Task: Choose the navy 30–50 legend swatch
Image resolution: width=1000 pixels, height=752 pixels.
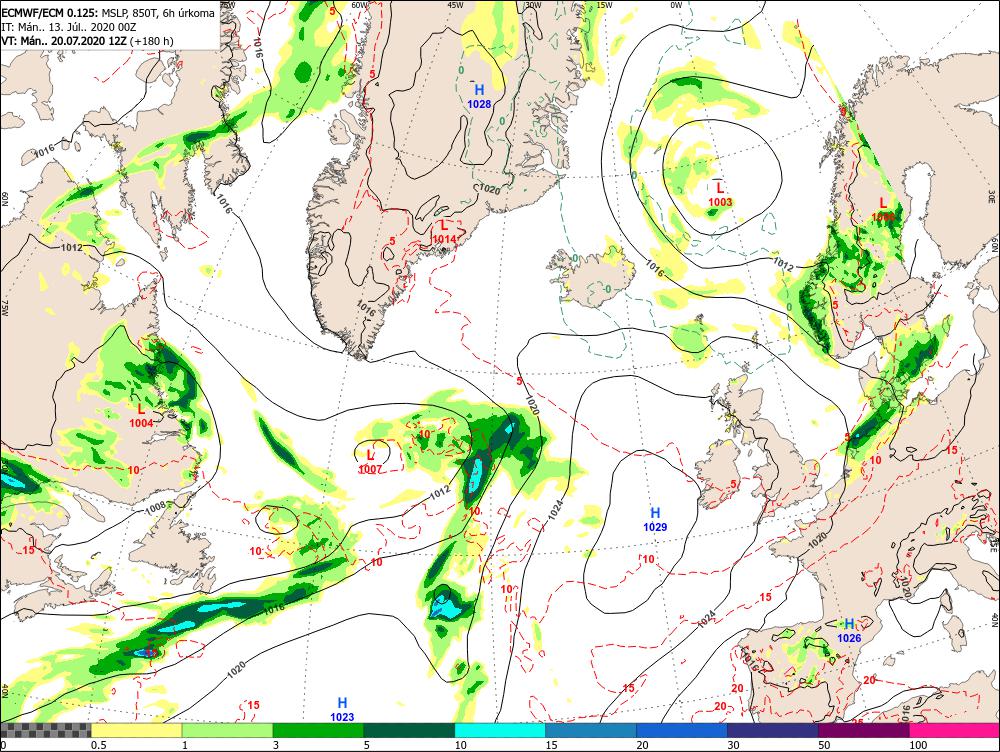Action: pos(773,730)
